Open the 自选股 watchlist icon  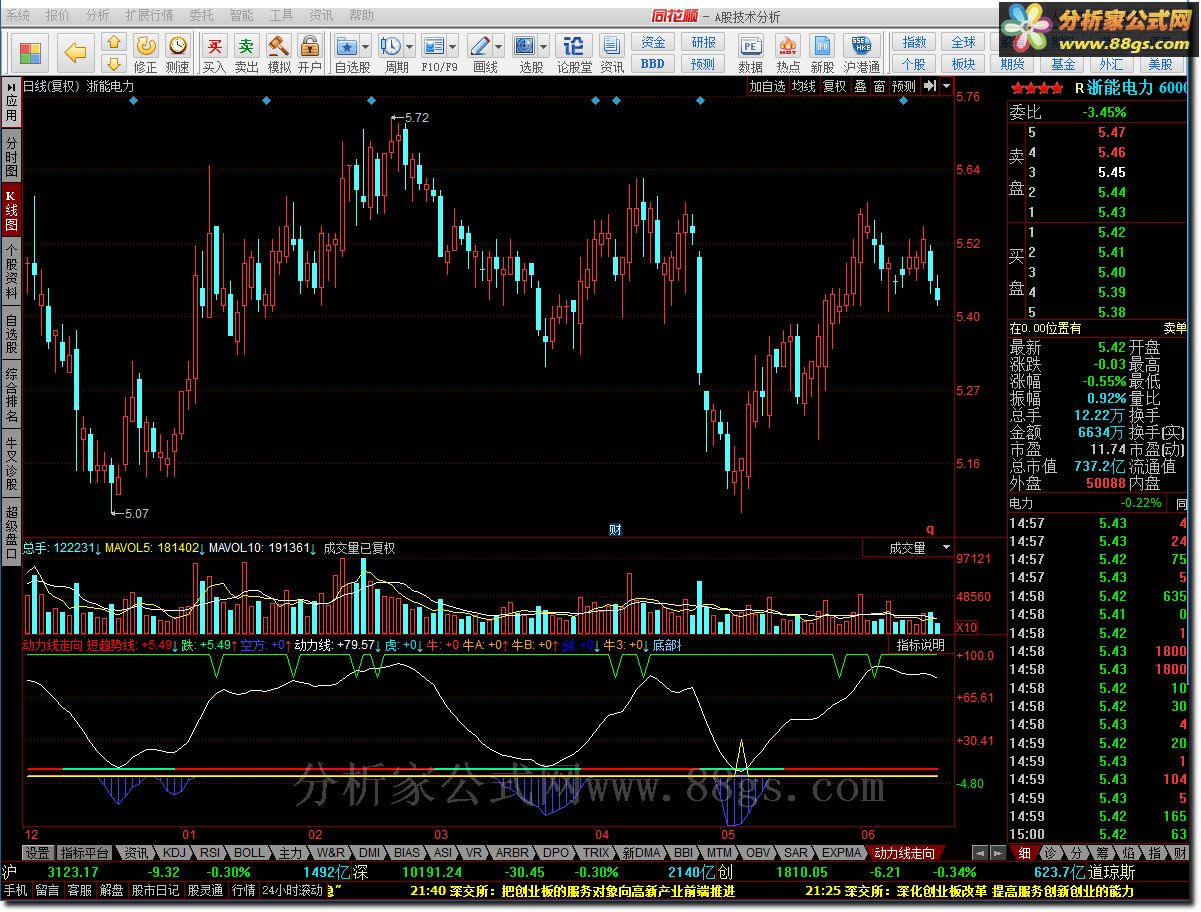coord(347,46)
